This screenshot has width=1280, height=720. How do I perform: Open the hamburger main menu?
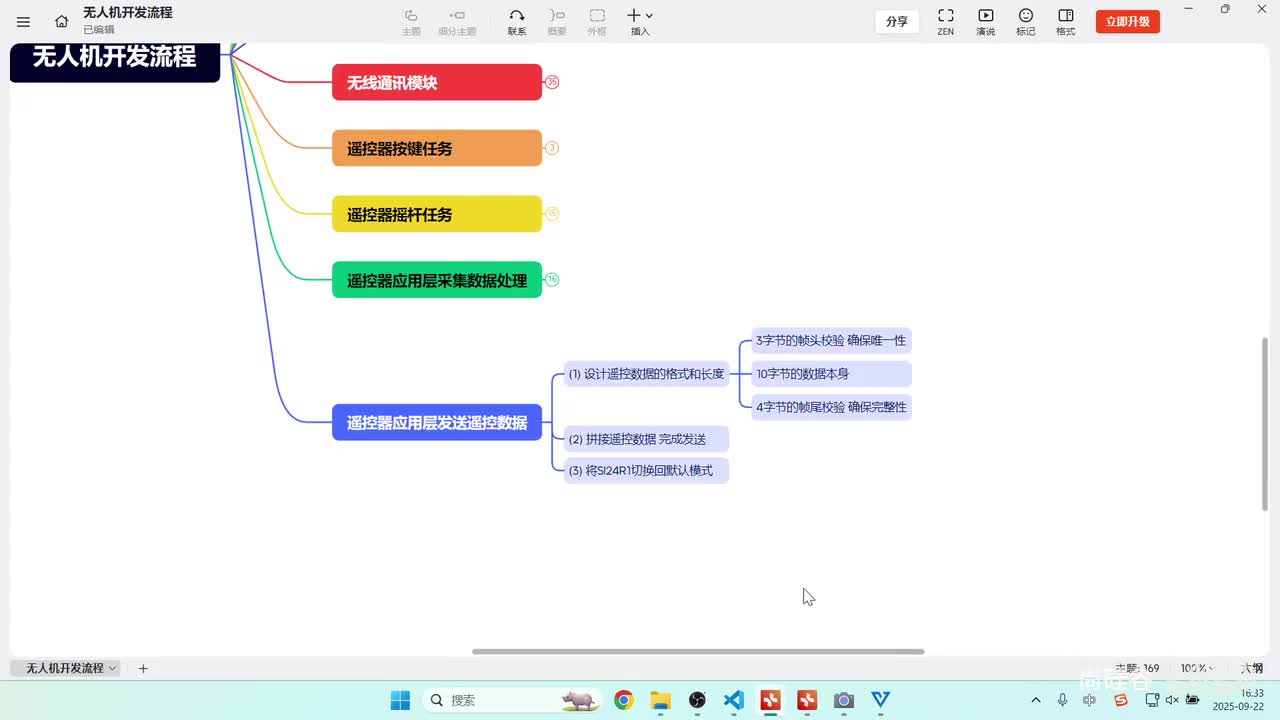(x=23, y=21)
